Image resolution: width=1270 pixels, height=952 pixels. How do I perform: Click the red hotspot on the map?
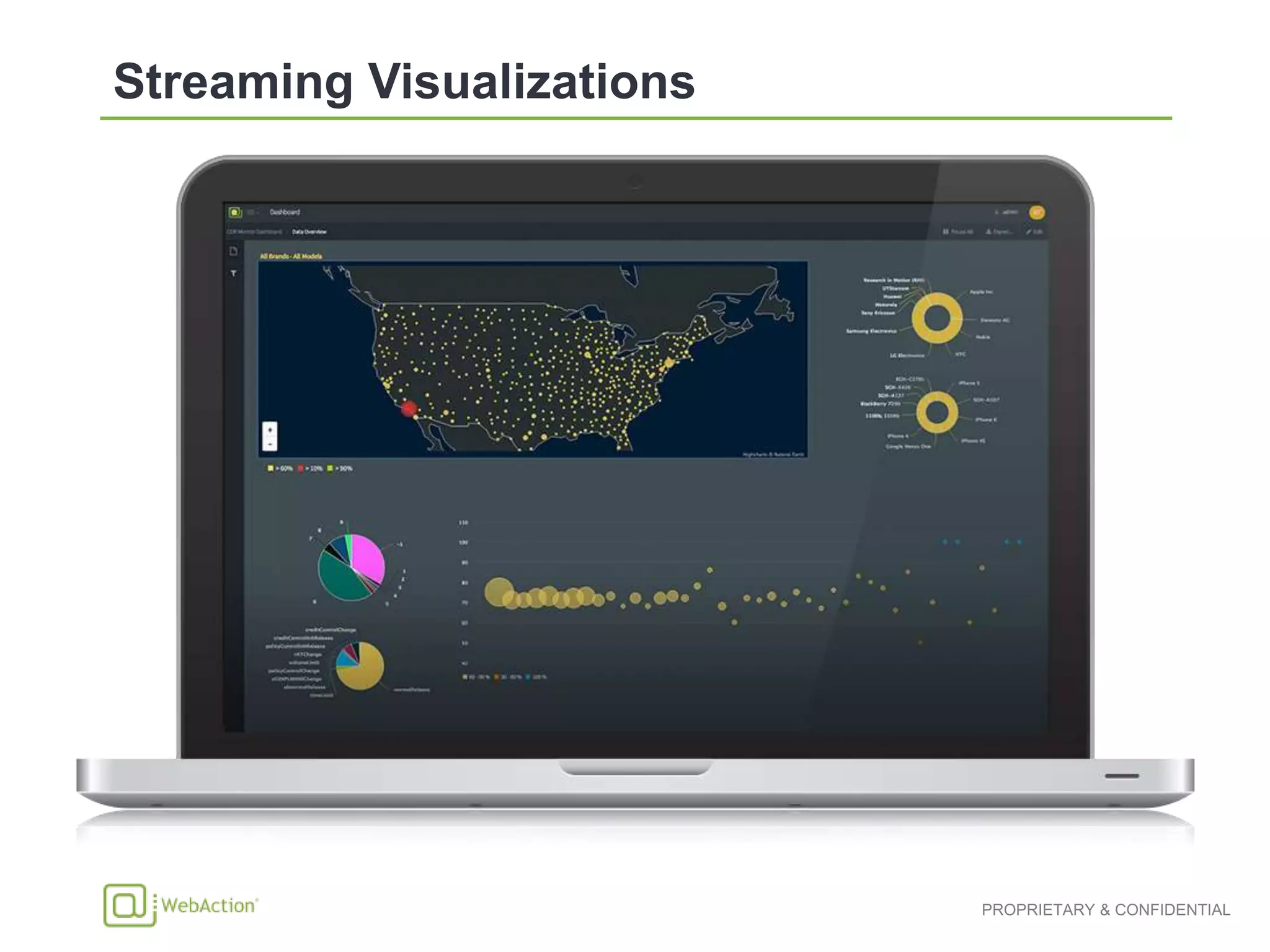409,408
